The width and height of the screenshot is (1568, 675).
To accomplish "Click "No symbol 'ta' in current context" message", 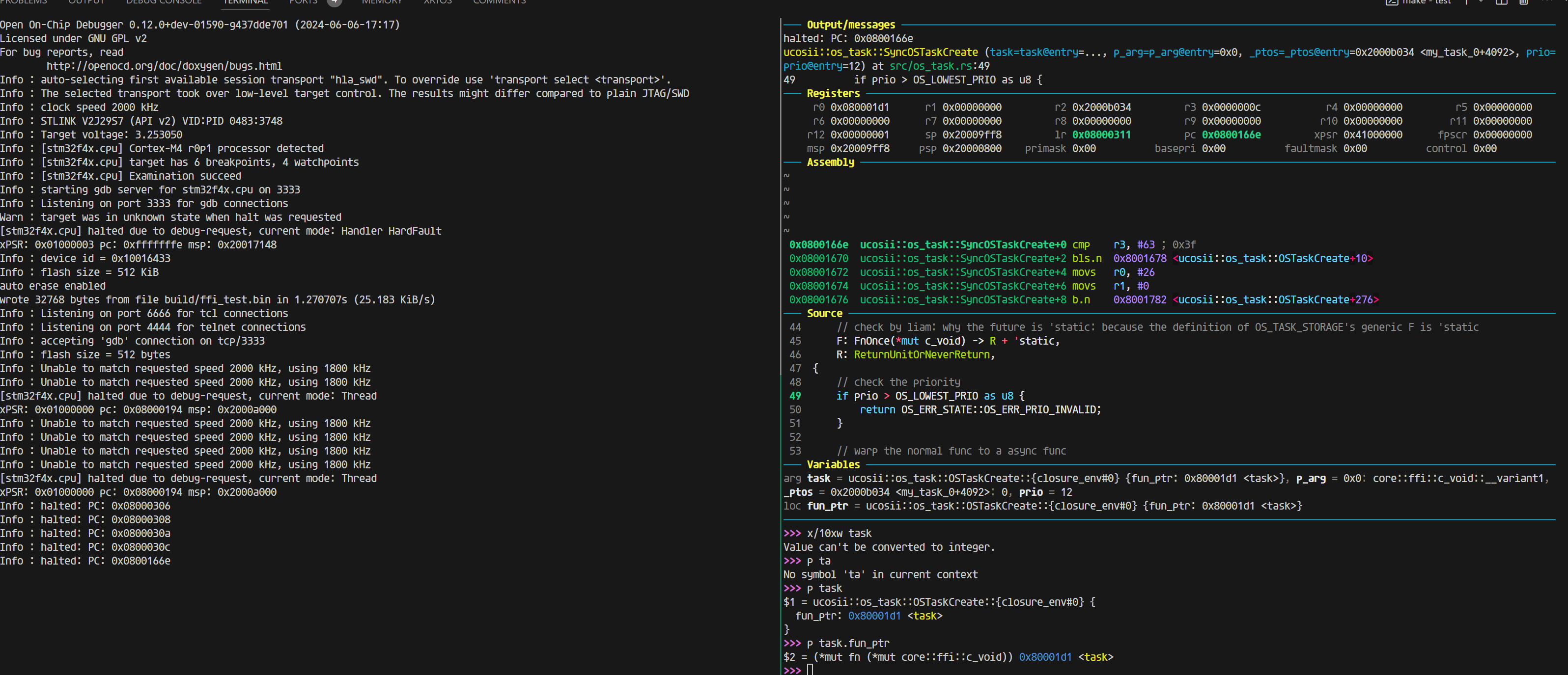I will tap(880, 575).
